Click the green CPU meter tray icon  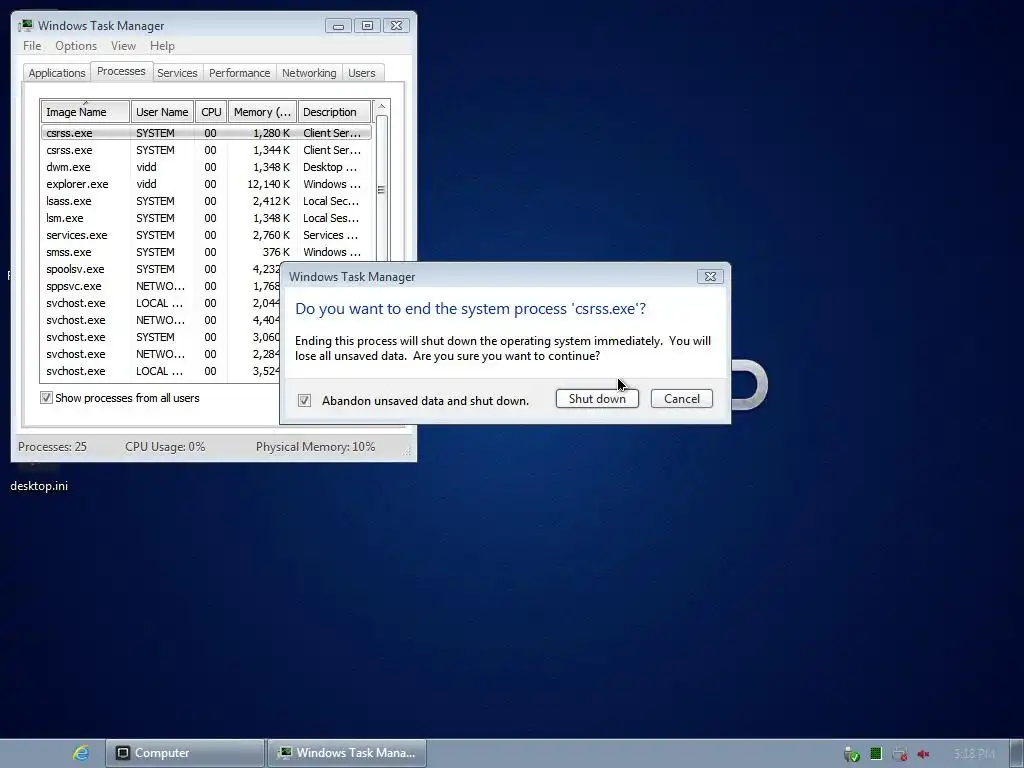coord(876,754)
